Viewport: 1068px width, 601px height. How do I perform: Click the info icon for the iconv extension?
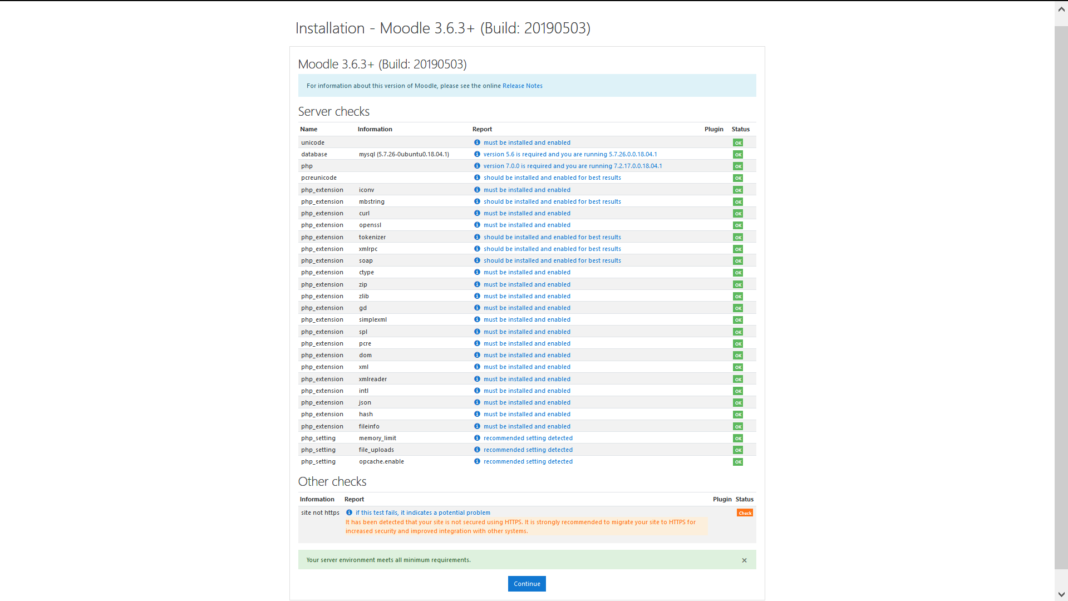click(x=476, y=189)
